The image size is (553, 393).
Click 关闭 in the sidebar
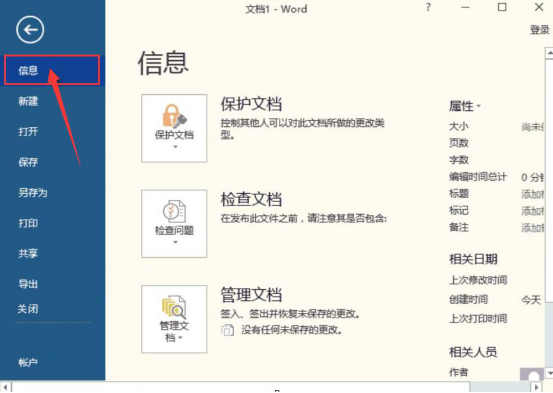click(28, 309)
